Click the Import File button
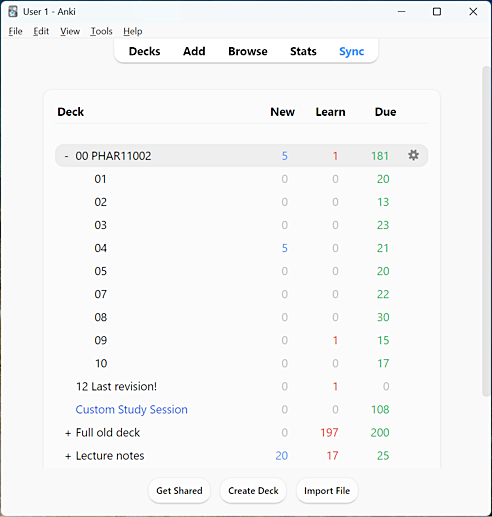492x517 pixels. coord(327,491)
